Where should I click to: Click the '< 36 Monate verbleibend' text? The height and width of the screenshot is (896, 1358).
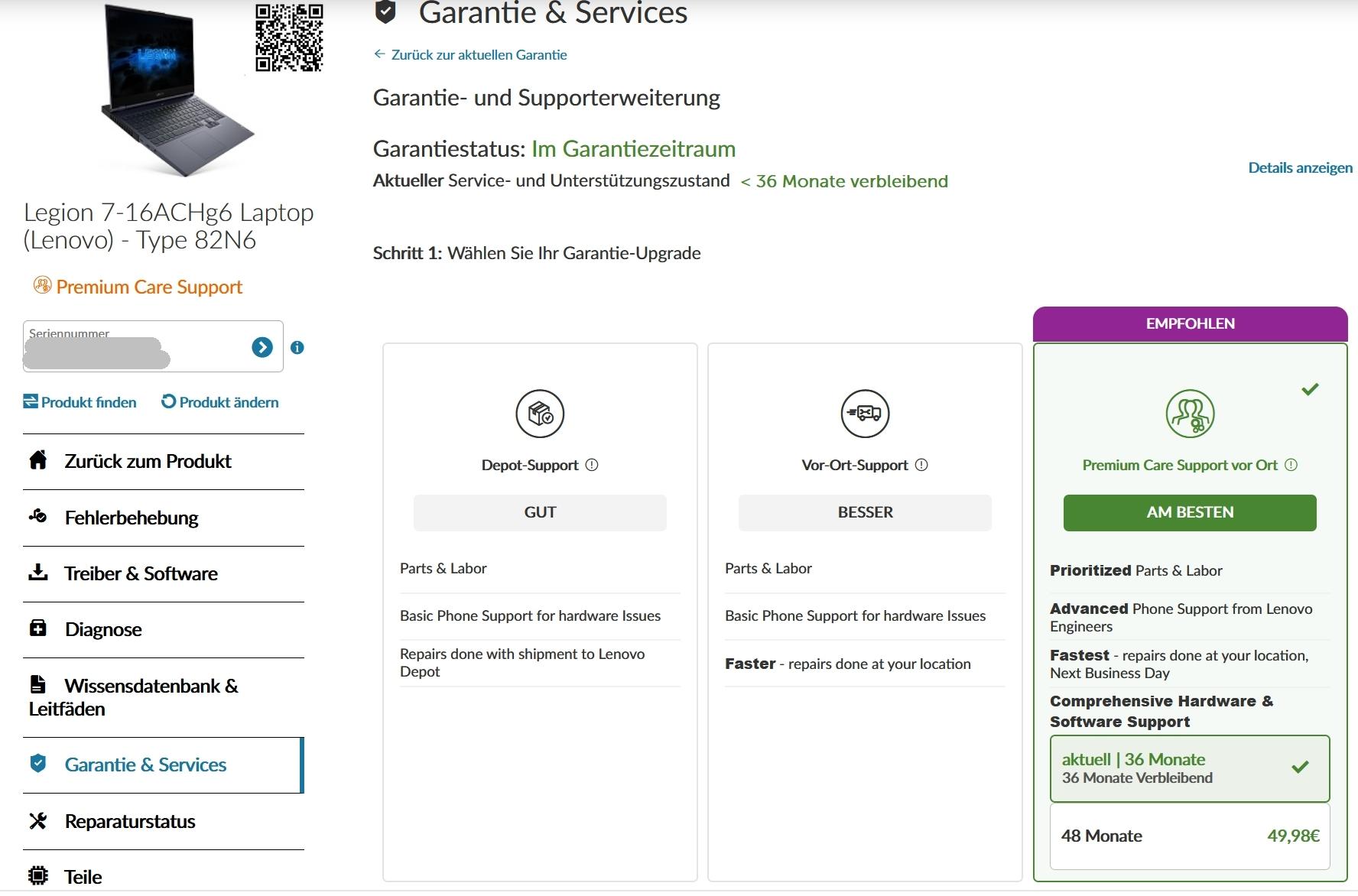(x=844, y=181)
